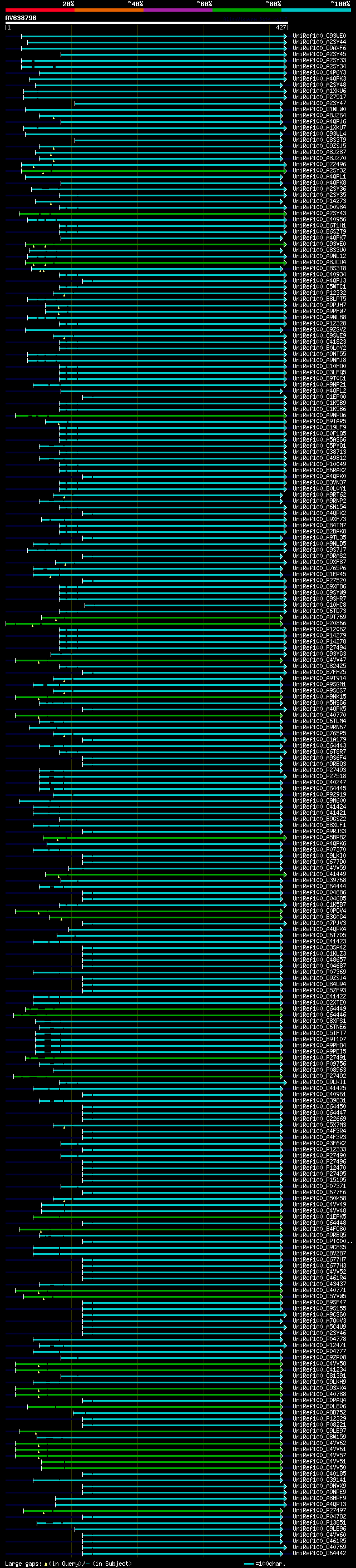The image size is (356, 1568).
Task: Click the UniRef100_A8J264 label
Action: point(319,116)
